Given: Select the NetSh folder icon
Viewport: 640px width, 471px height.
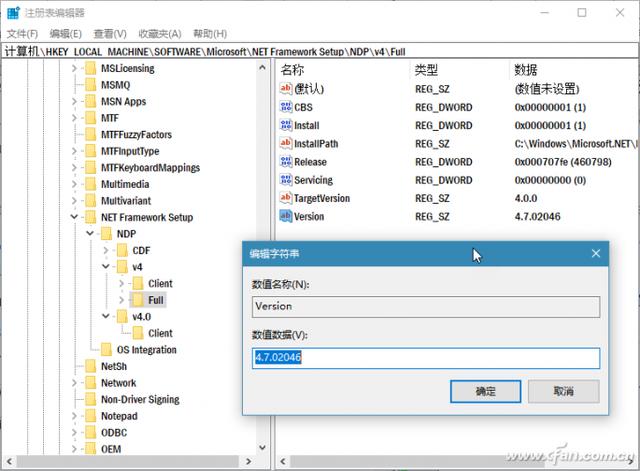Looking at the screenshot, I should pyautogui.click(x=90, y=366).
